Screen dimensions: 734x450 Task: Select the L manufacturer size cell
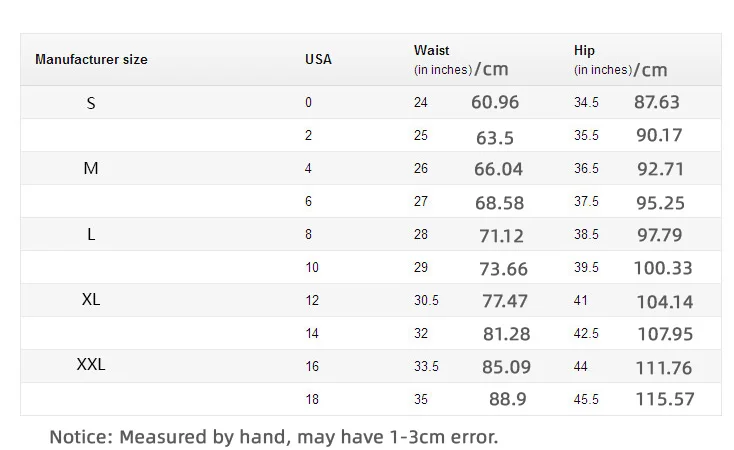91,234
